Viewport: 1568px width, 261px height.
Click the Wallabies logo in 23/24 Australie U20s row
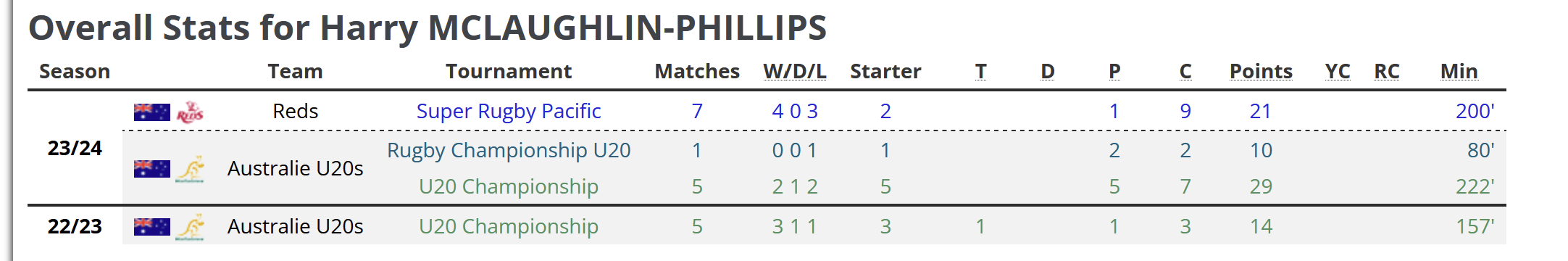pos(190,168)
